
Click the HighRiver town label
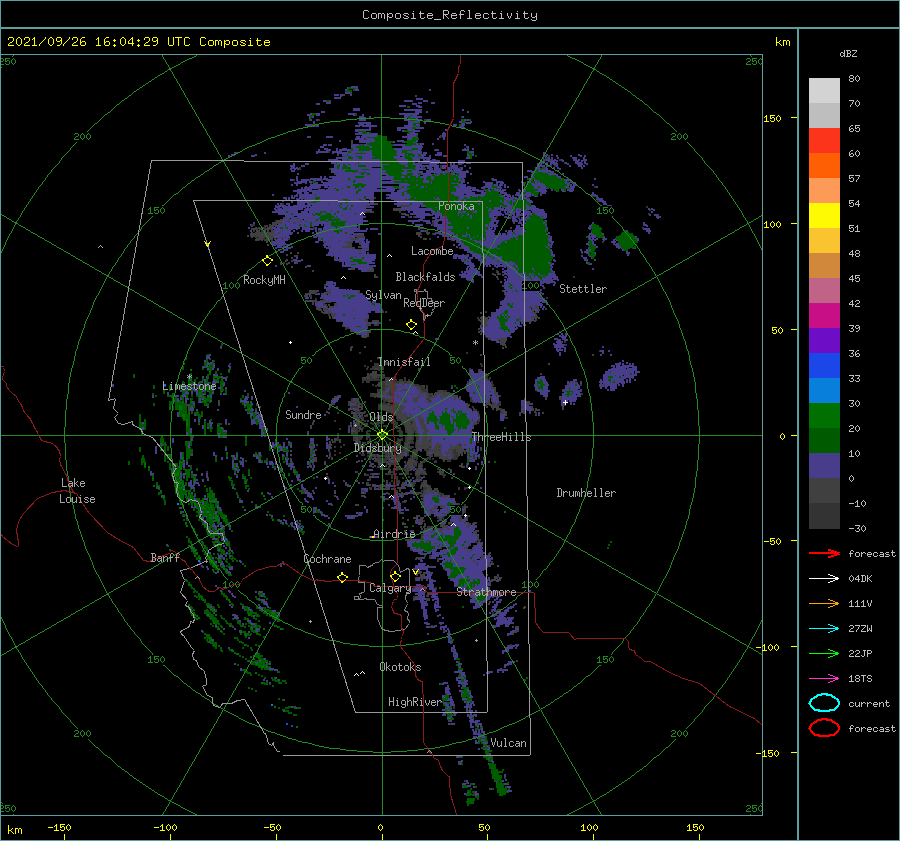coord(414,702)
